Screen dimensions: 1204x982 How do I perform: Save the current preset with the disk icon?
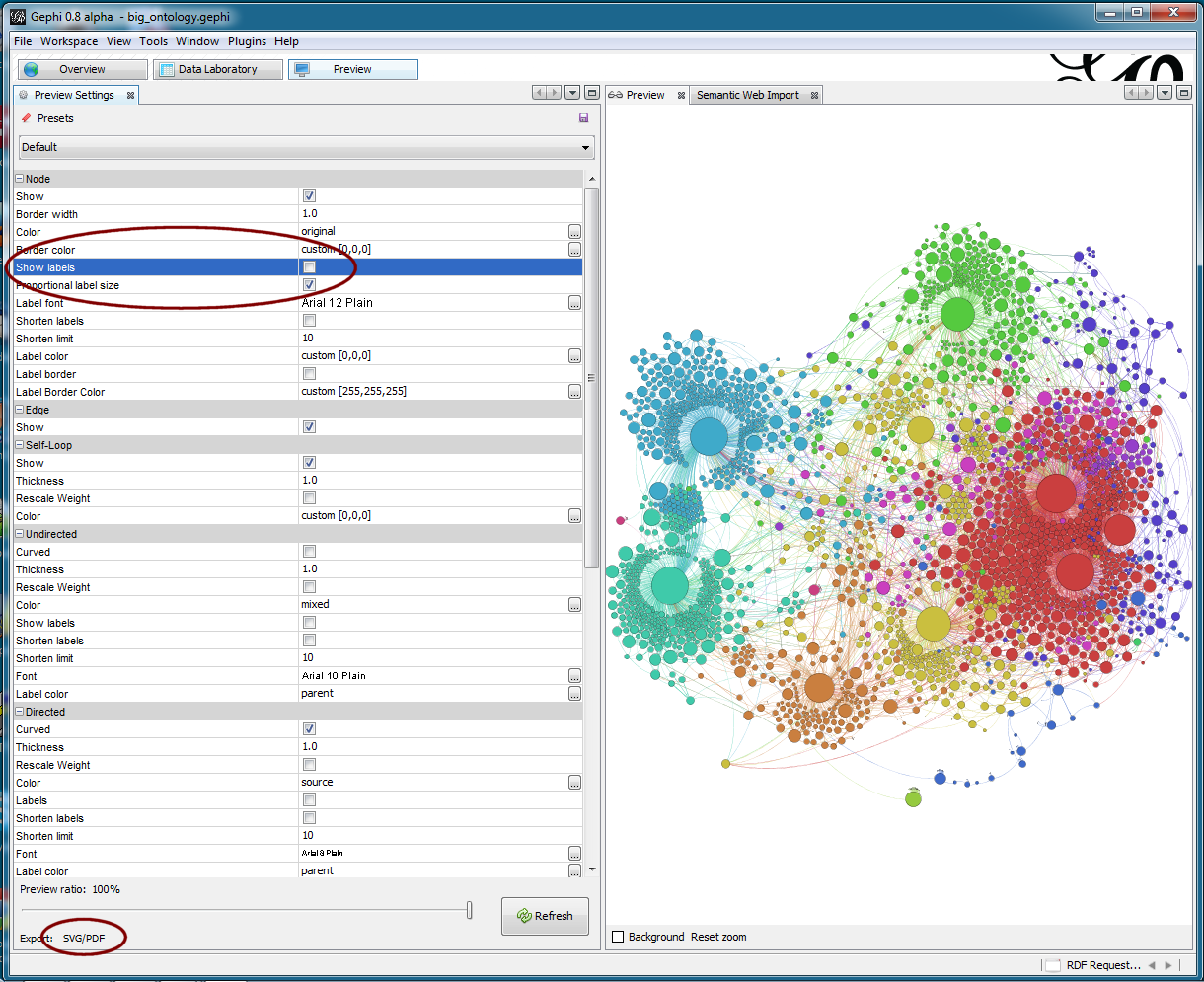[583, 118]
